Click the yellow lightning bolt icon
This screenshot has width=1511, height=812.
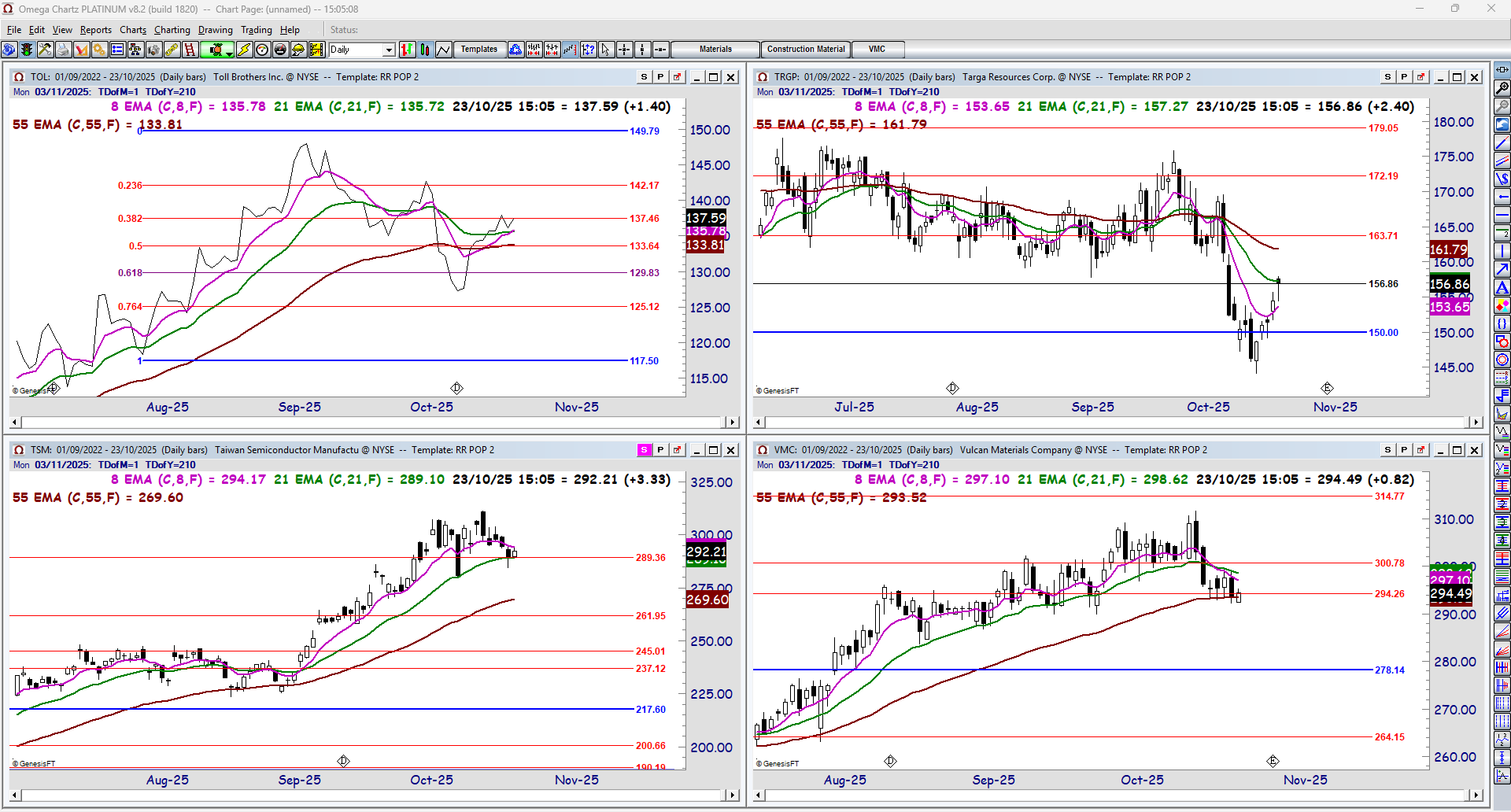(x=244, y=50)
